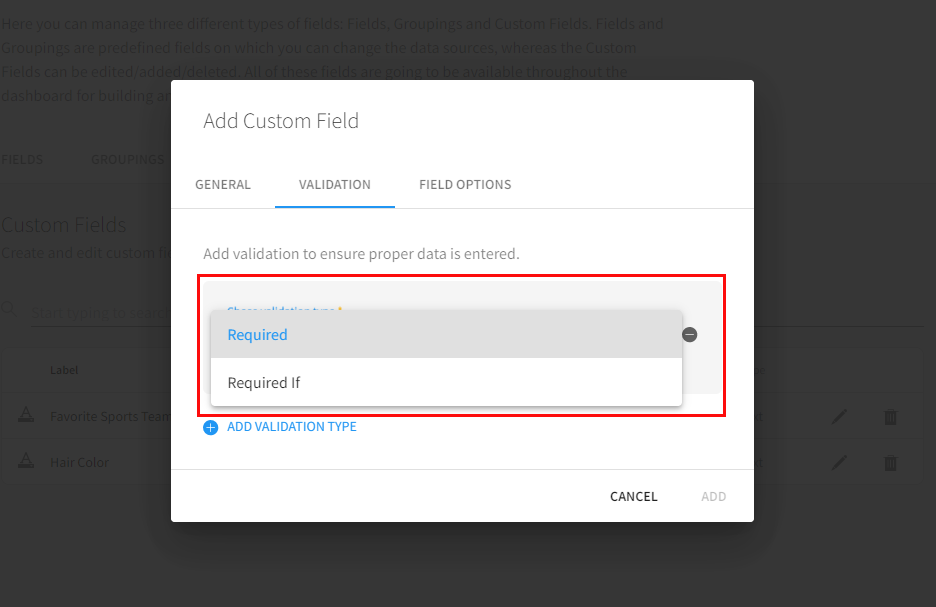Delete the Favorite Sports Team field
This screenshot has width=936, height=607.
pyautogui.click(x=890, y=417)
